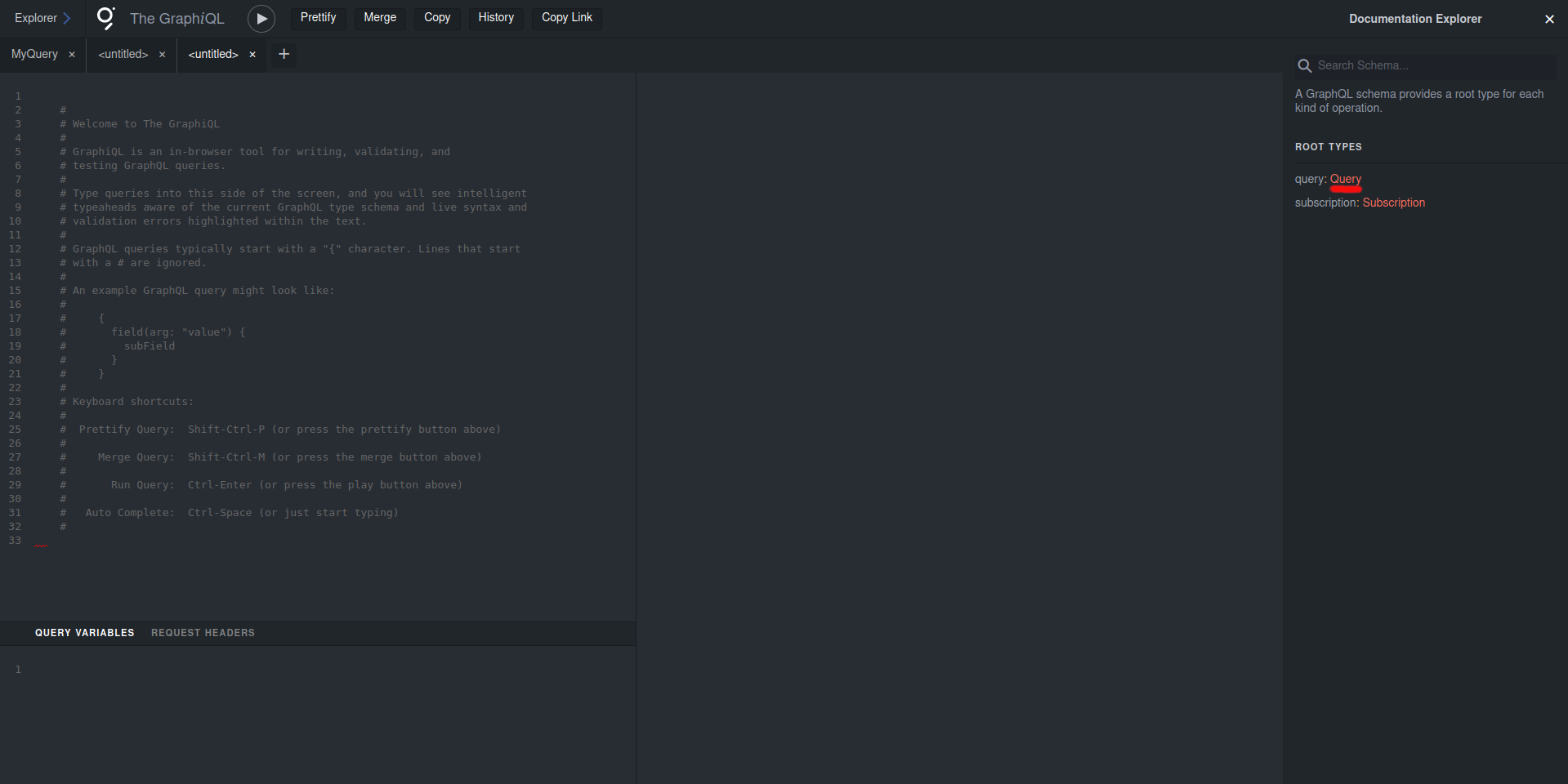1568x784 pixels.
Task: Close the active untitled tab
Action: point(252,55)
